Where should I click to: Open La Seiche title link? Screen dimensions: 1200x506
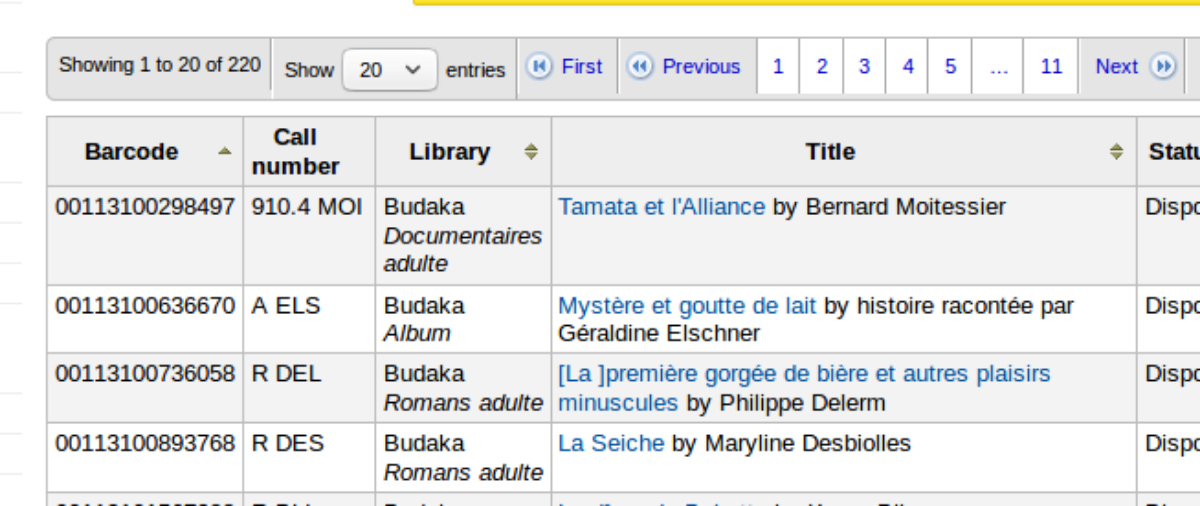pos(610,443)
